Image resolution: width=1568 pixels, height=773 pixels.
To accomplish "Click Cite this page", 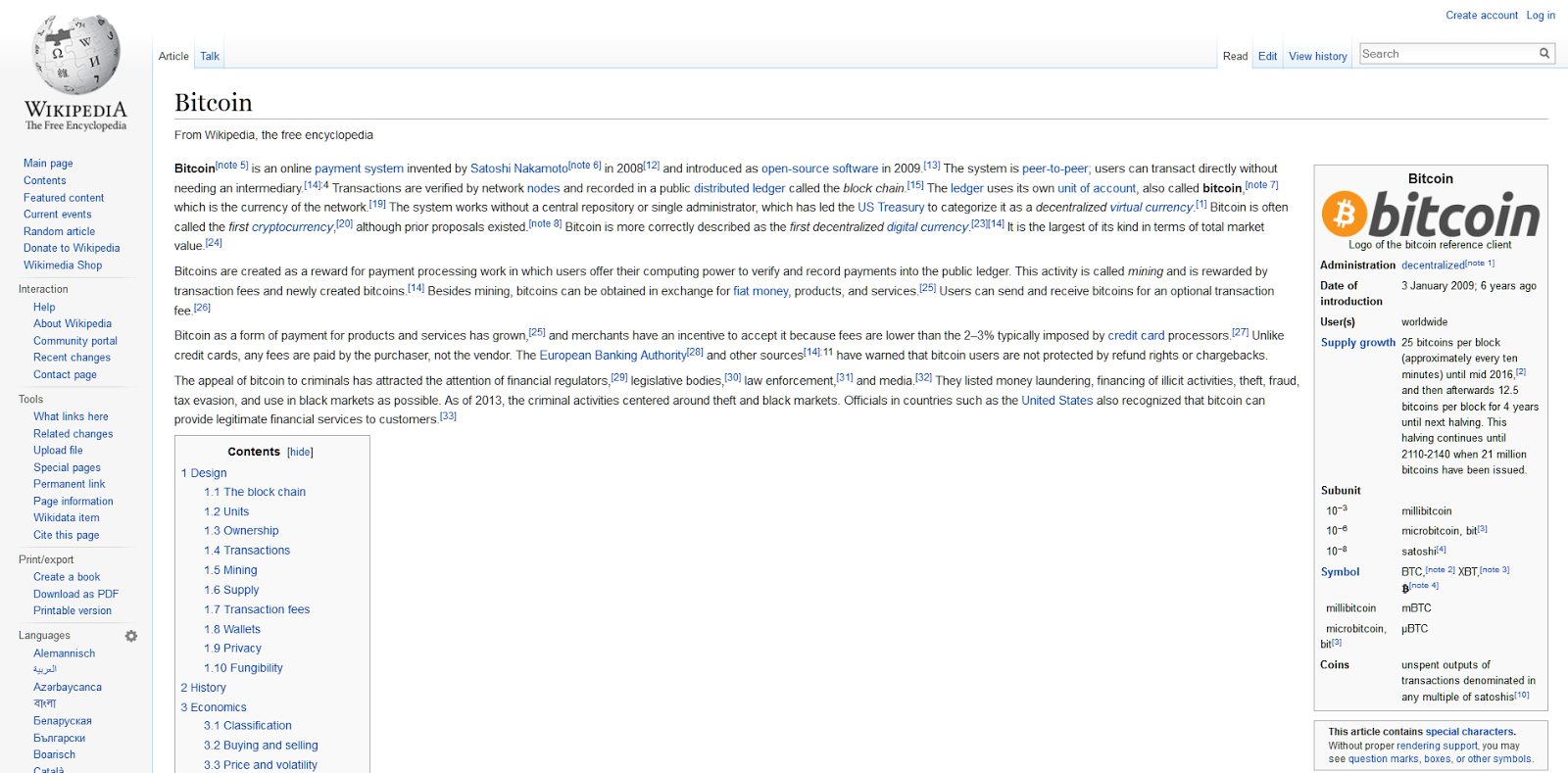I will [66, 536].
